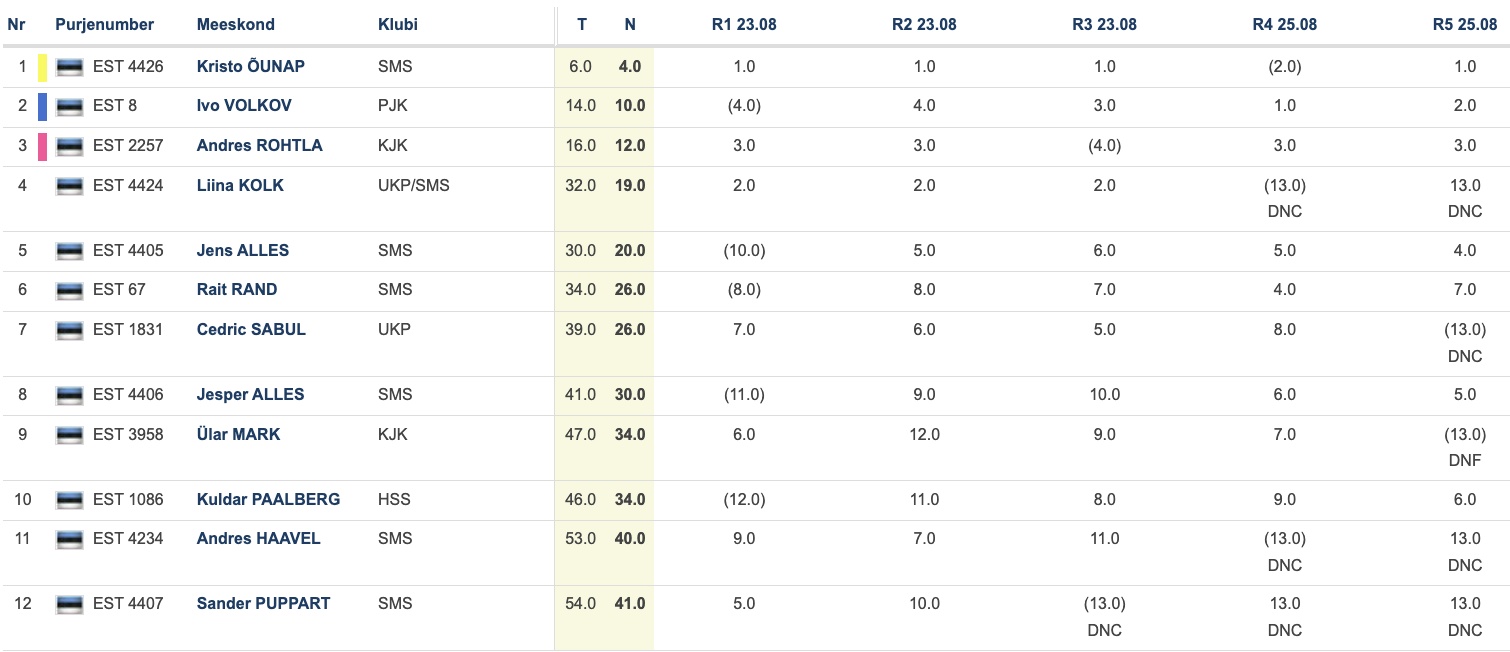Click the flag beside EST 4424

(x=69, y=187)
